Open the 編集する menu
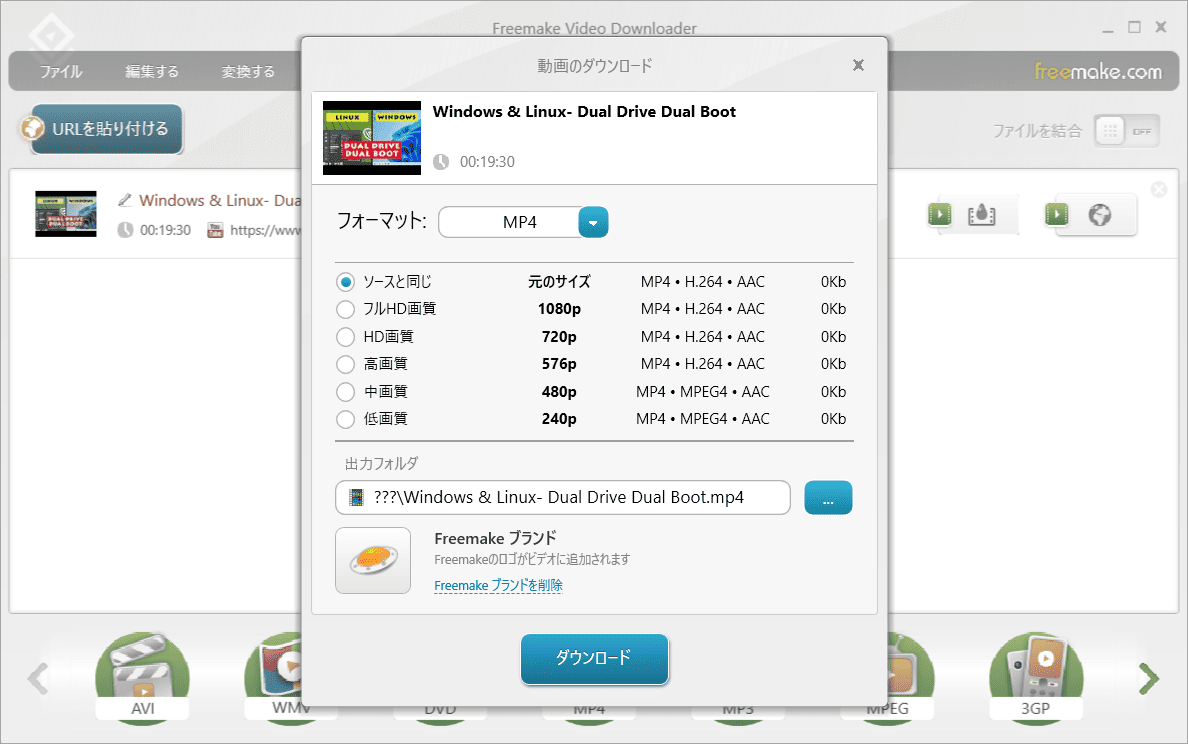The height and width of the screenshot is (744, 1188). 152,72
